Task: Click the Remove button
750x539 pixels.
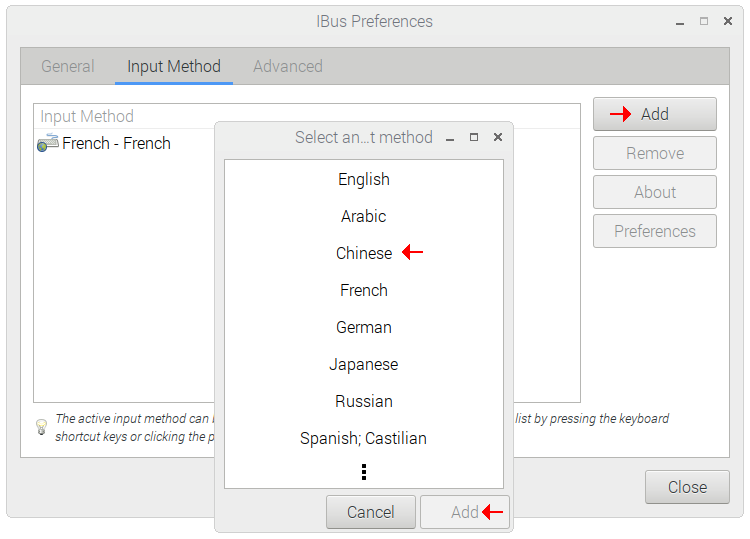Action: (655, 154)
